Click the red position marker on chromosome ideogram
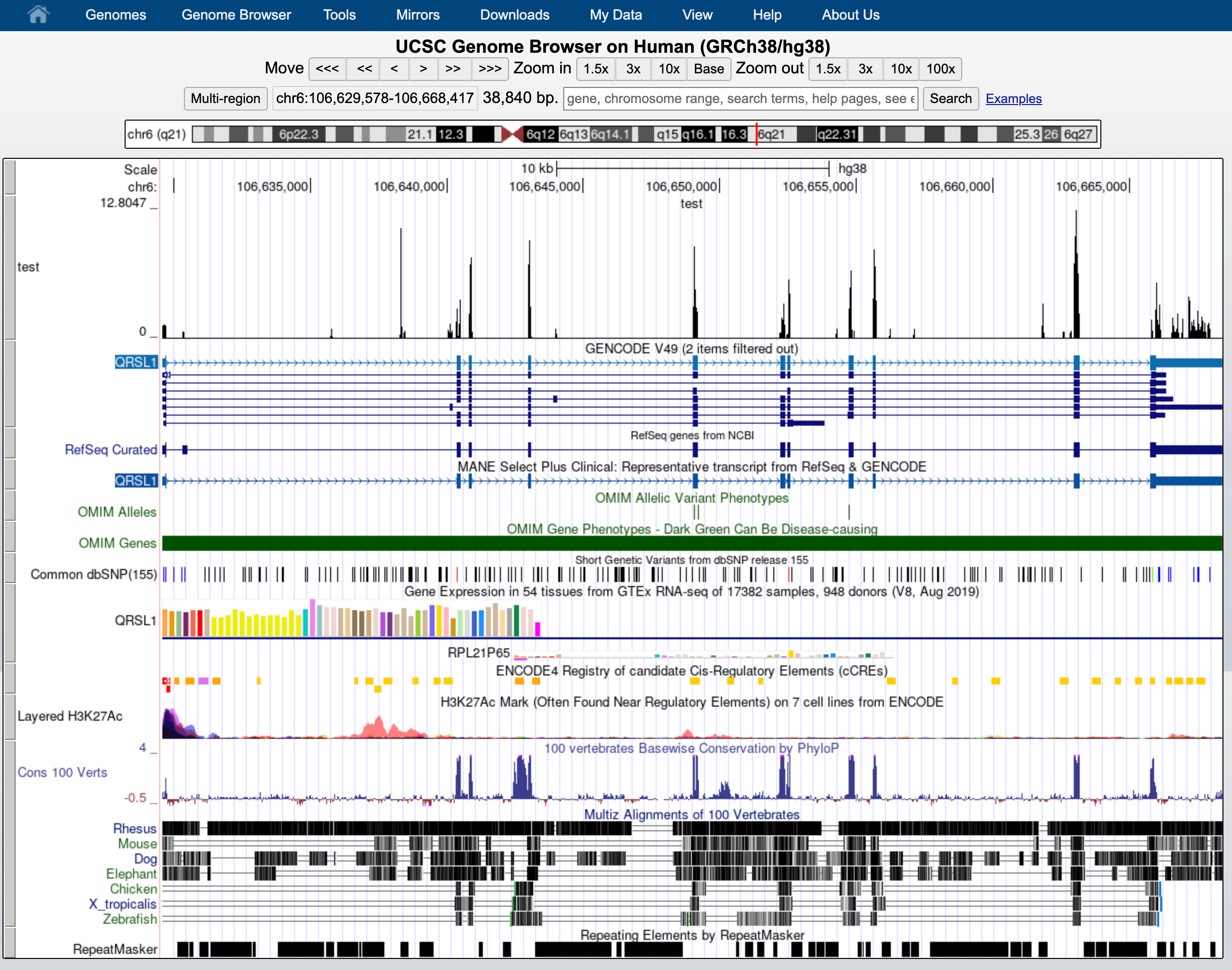The height and width of the screenshot is (970, 1232). 756,135
